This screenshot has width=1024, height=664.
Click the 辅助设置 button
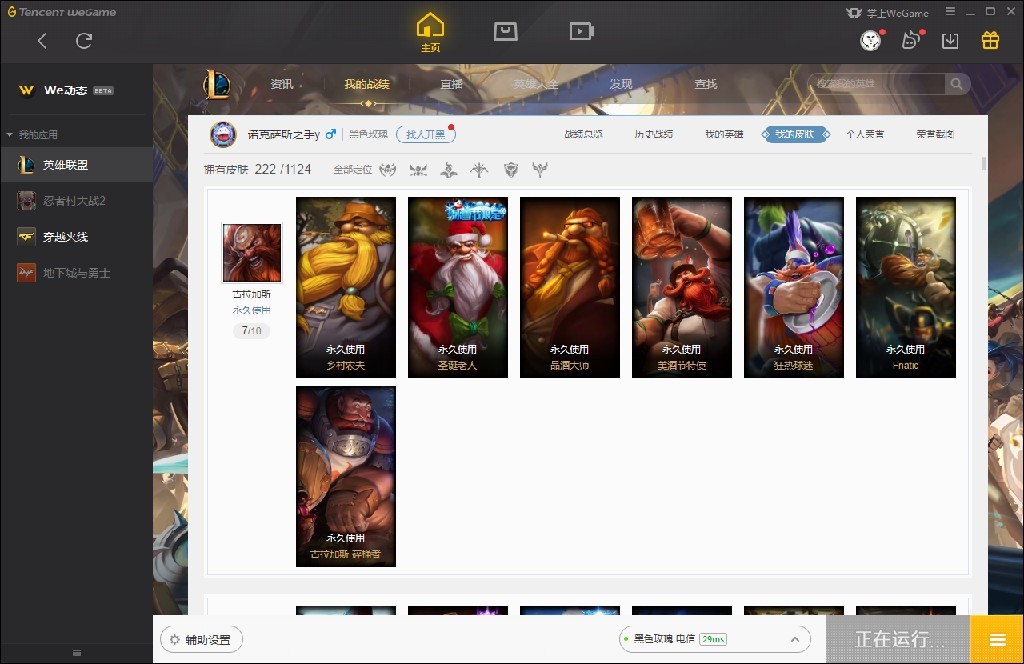point(201,640)
